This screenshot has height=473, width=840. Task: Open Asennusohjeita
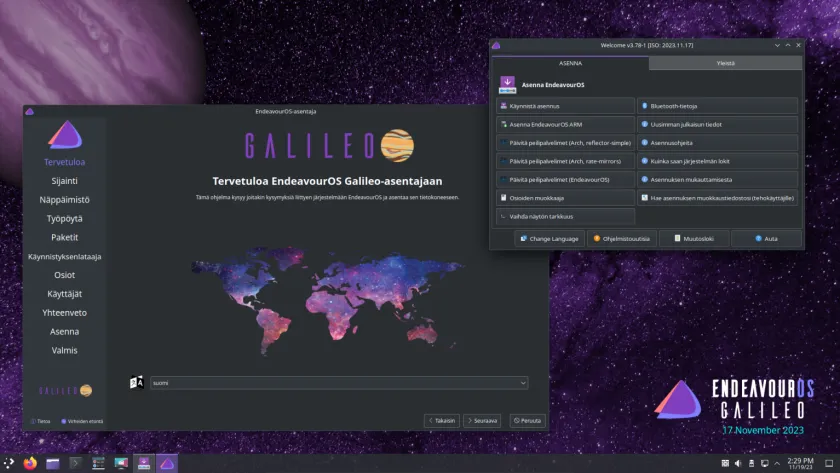717,143
